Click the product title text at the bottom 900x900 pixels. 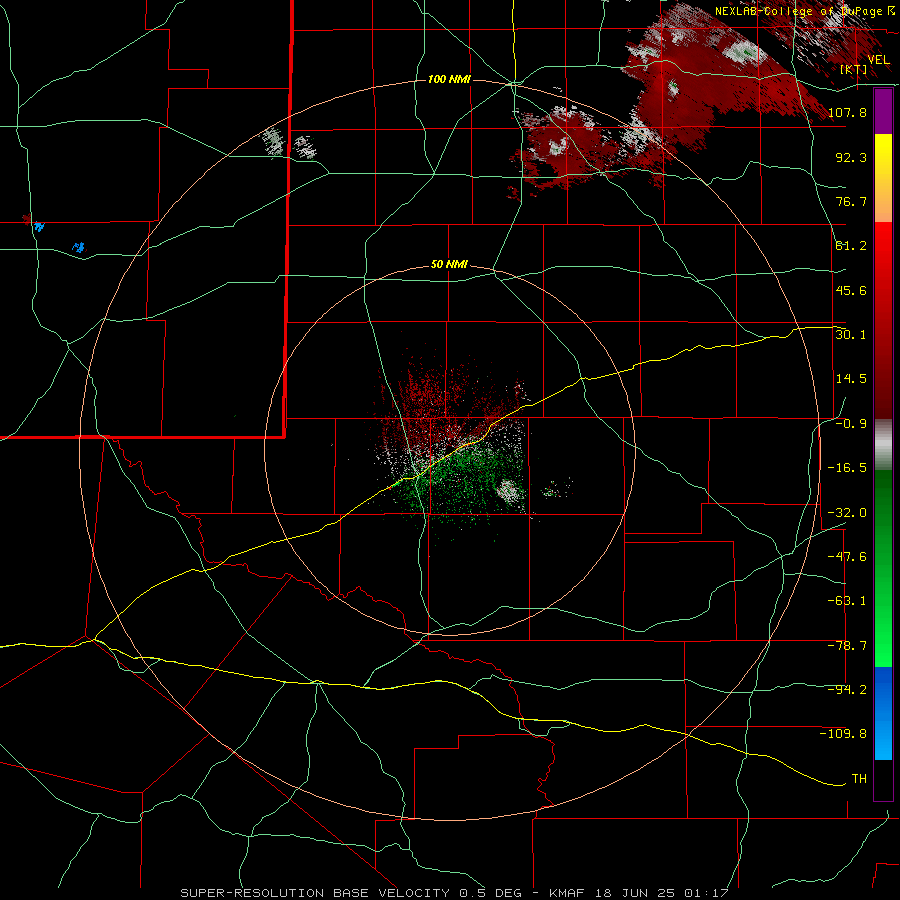point(454,893)
